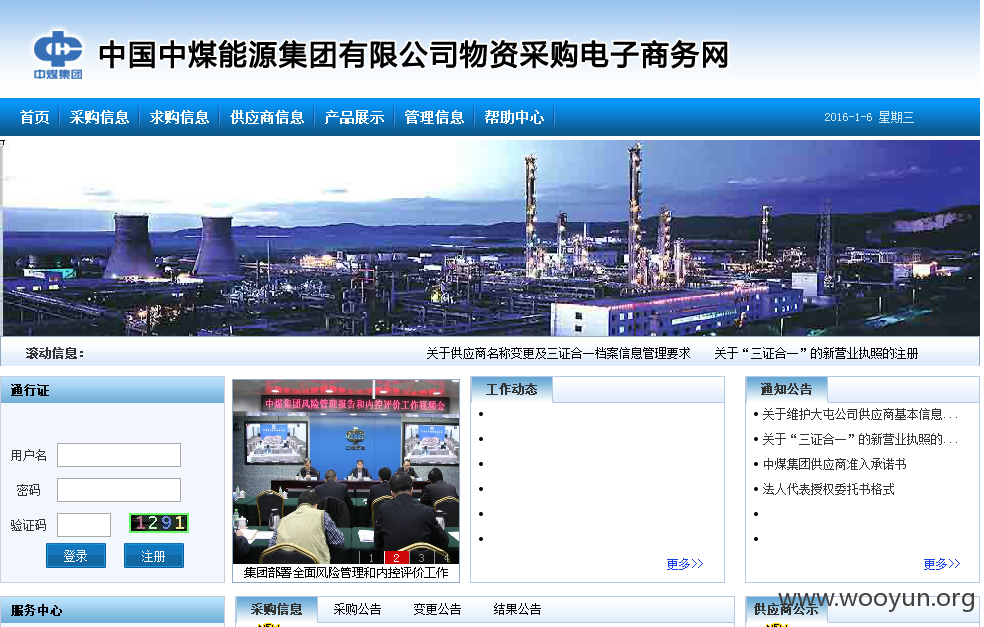Select the 通知公告 tab
The height and width of the screenshot is (627, 984).
[x=786, y=389]
